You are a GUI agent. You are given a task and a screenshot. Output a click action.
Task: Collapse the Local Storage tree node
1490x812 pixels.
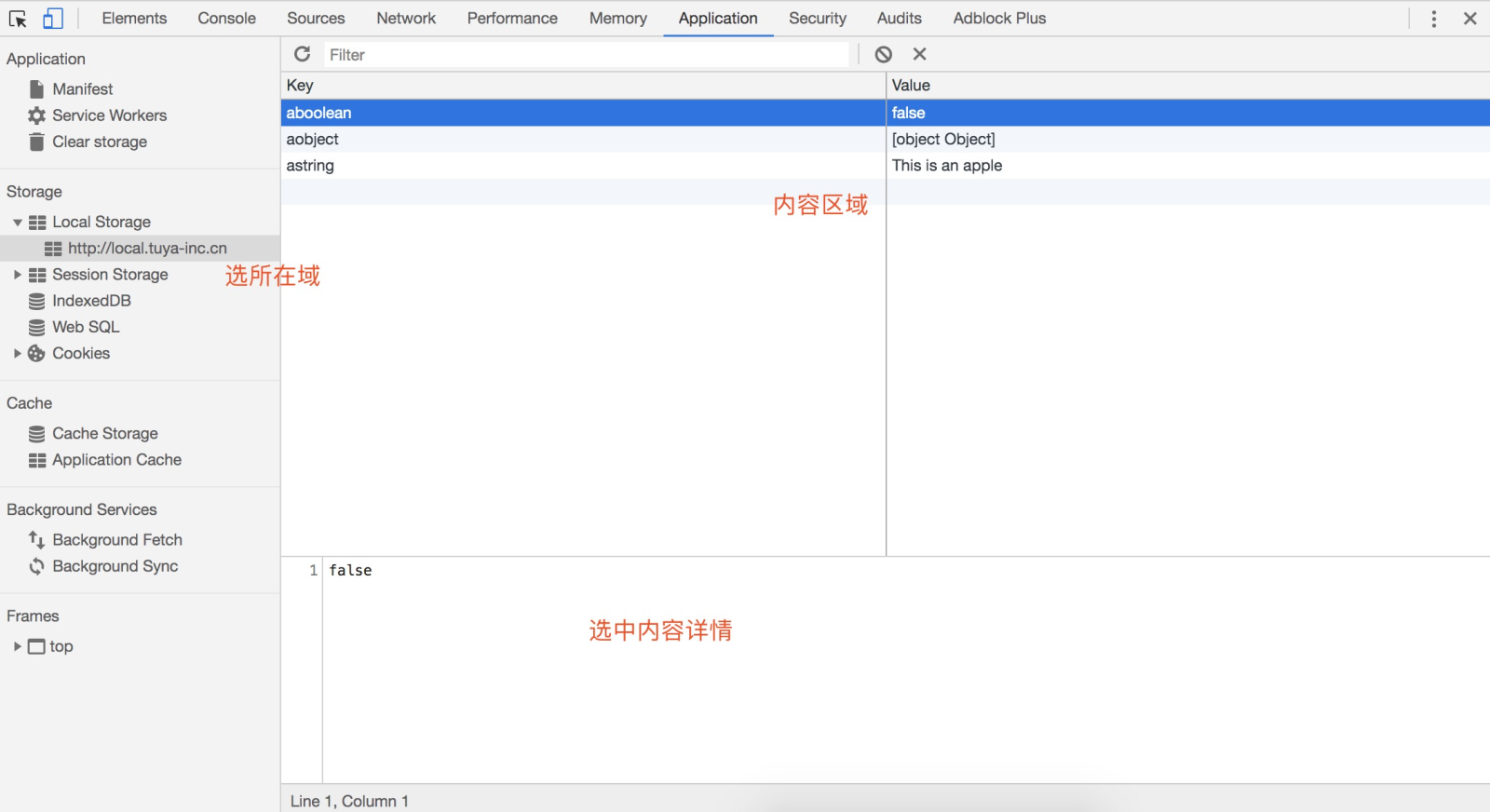pyautogui.click(x=17, y=223)
